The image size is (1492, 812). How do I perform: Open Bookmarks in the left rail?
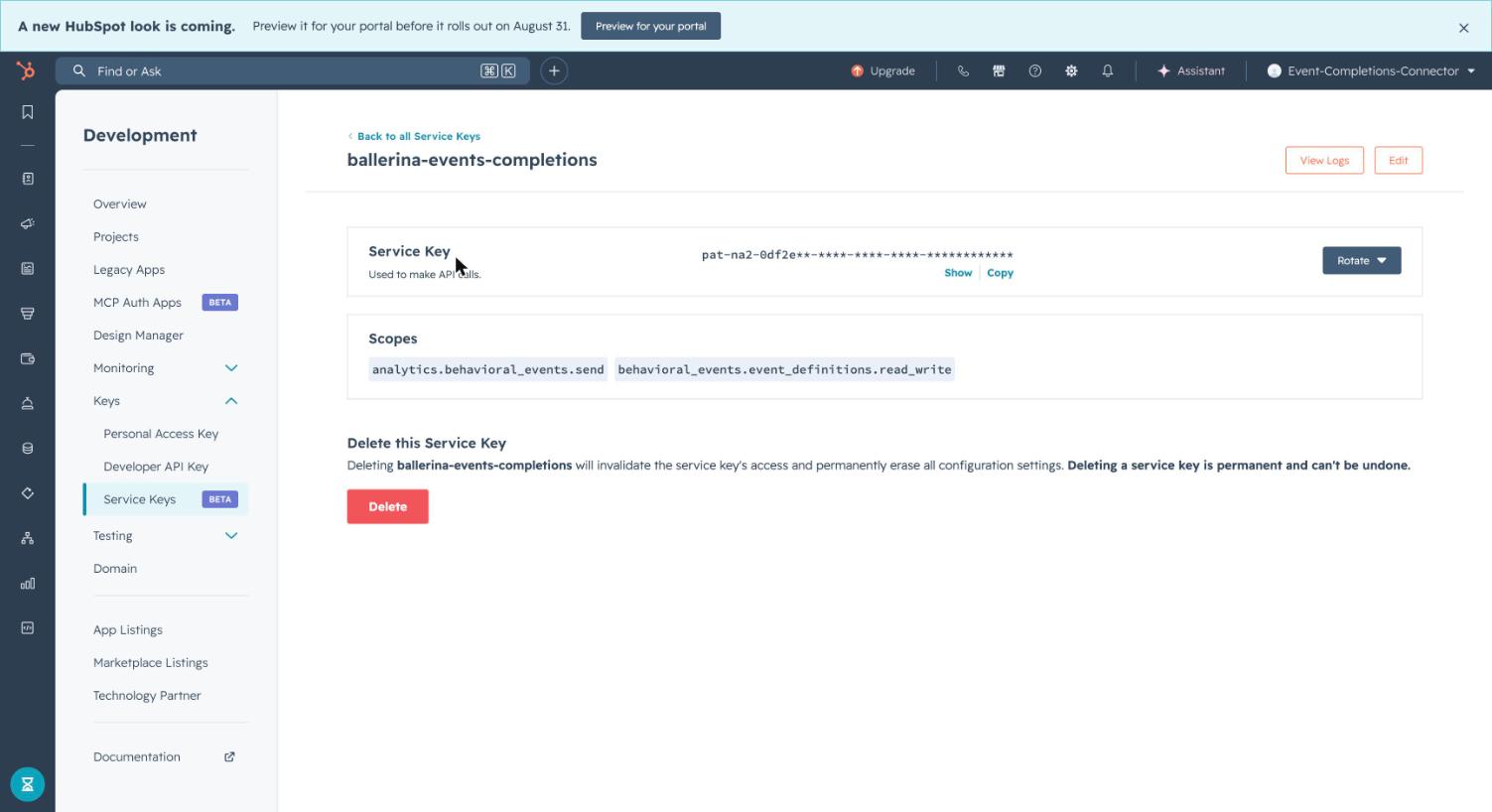click(x=28, y=112)
